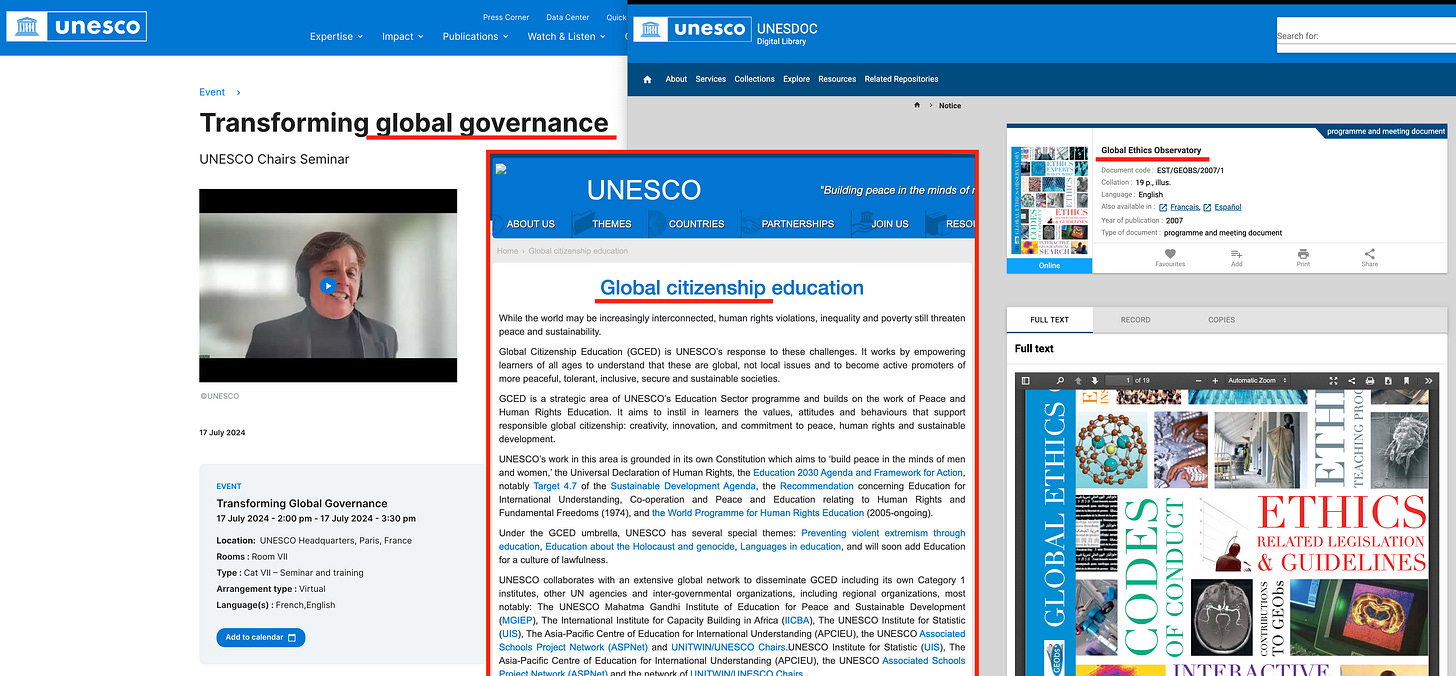Click the Add to list icon
Viewport: 1456px width, 676px height.
coord(1237,254)
